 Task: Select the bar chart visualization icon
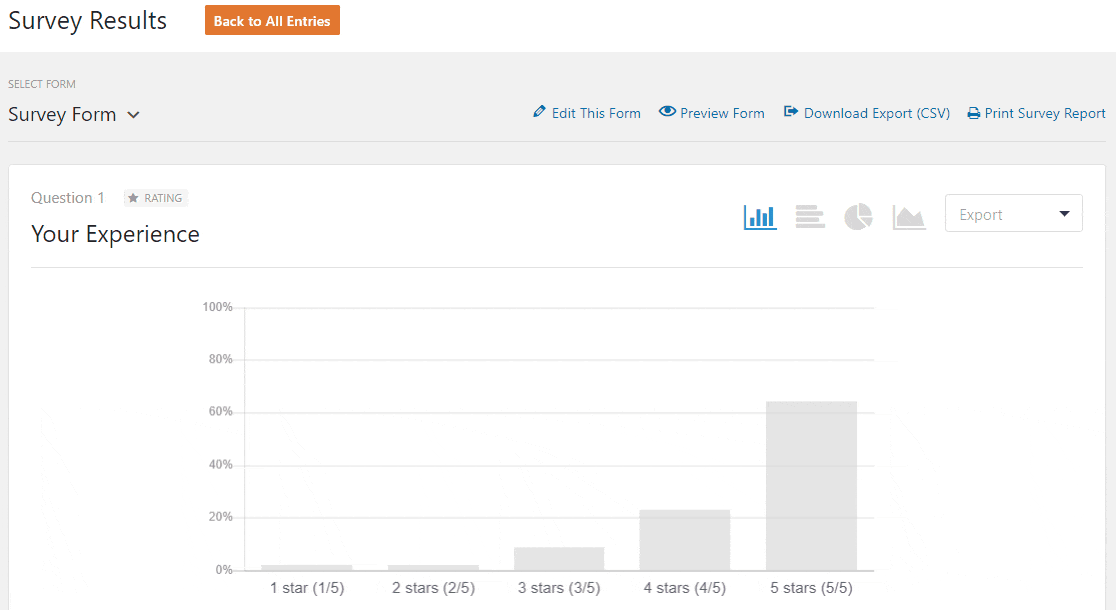760,216
